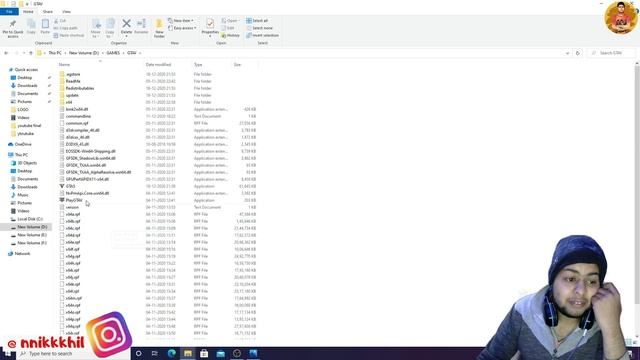Switch to the View ribbon tab
The image size is (640, 360).
pos(66,12)
